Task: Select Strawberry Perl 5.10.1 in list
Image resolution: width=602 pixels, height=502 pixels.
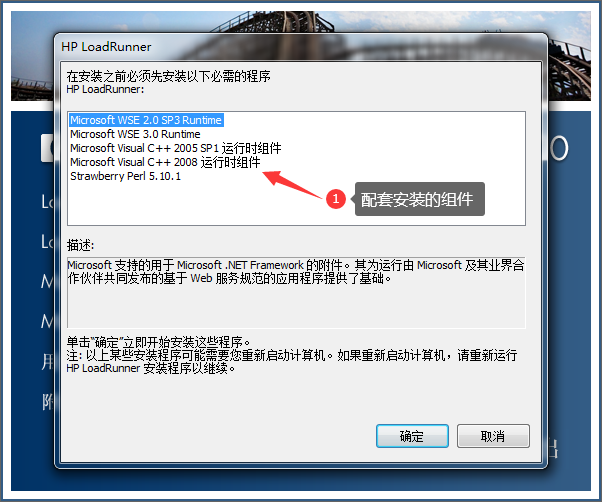Action: click(125, 176)
